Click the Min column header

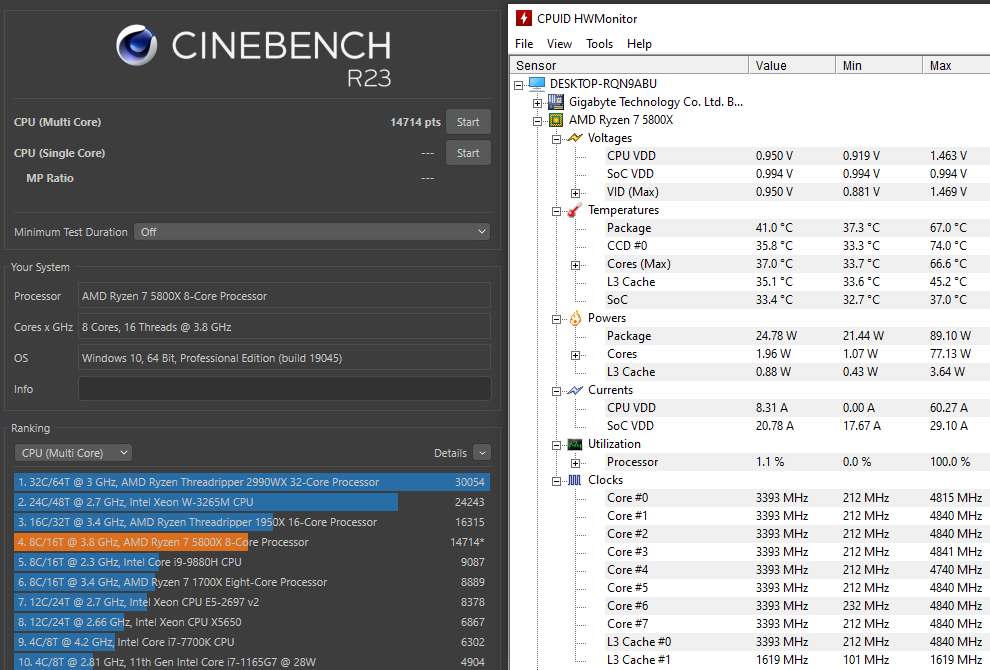point(880,65)
